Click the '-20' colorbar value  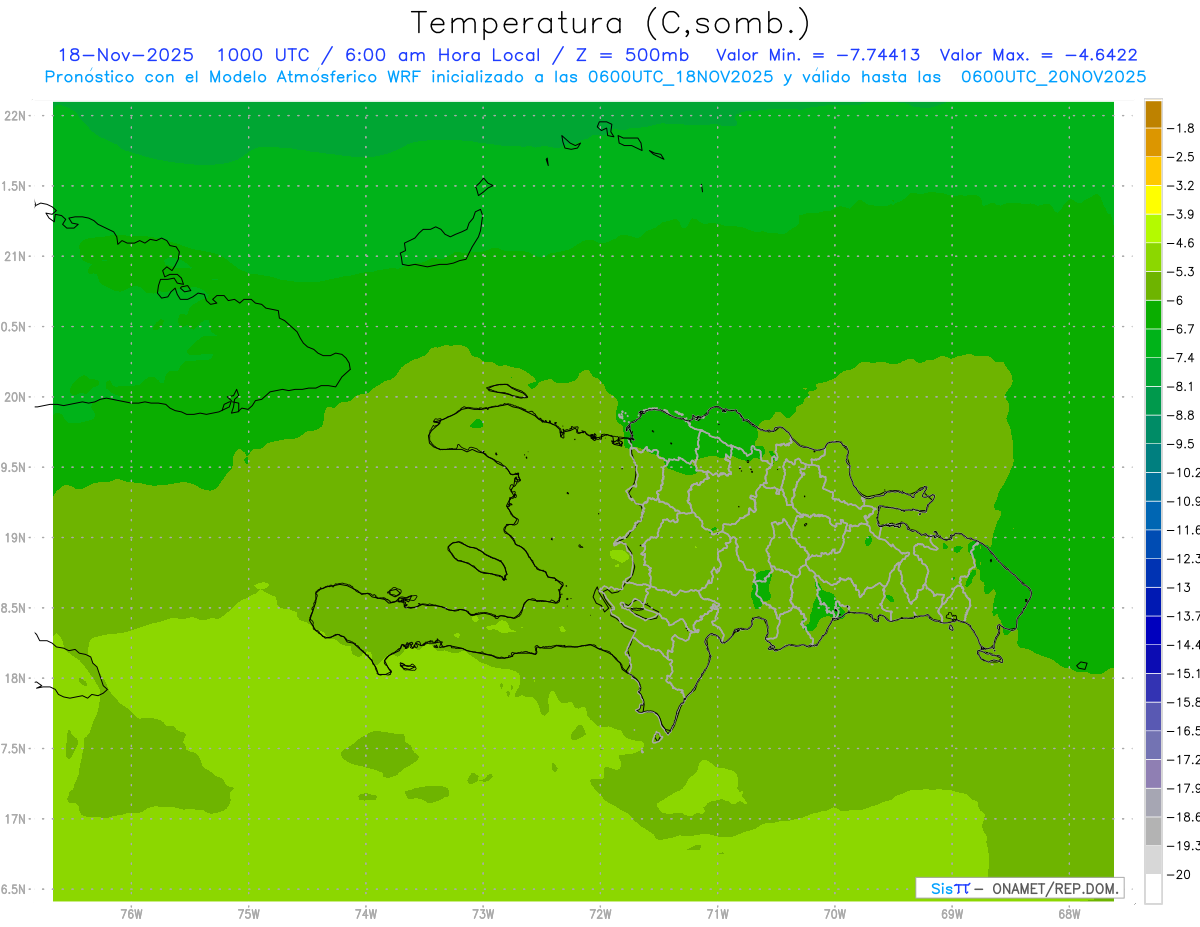(1180, 875)
